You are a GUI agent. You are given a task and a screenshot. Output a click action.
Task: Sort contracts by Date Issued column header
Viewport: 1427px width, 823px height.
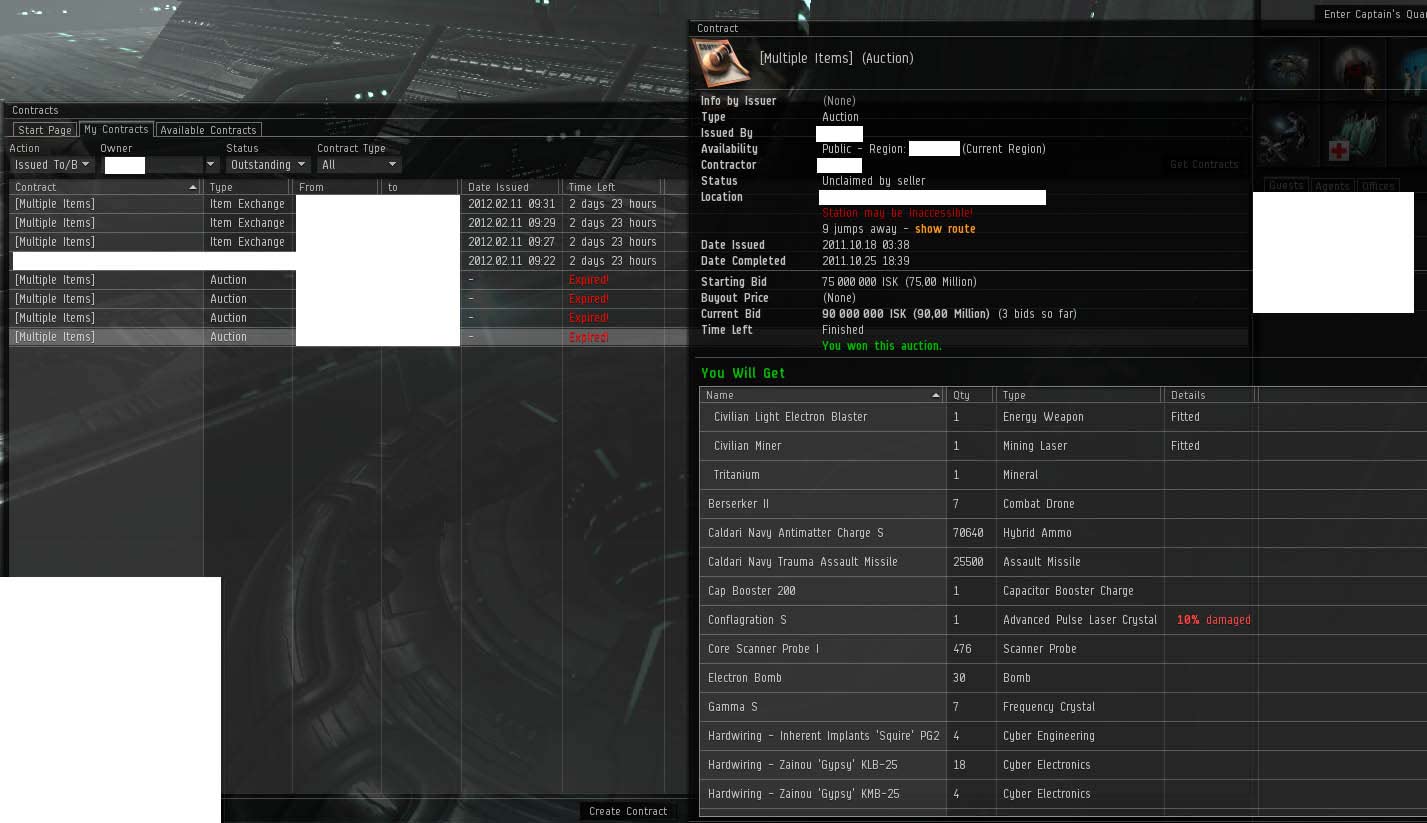511,187
